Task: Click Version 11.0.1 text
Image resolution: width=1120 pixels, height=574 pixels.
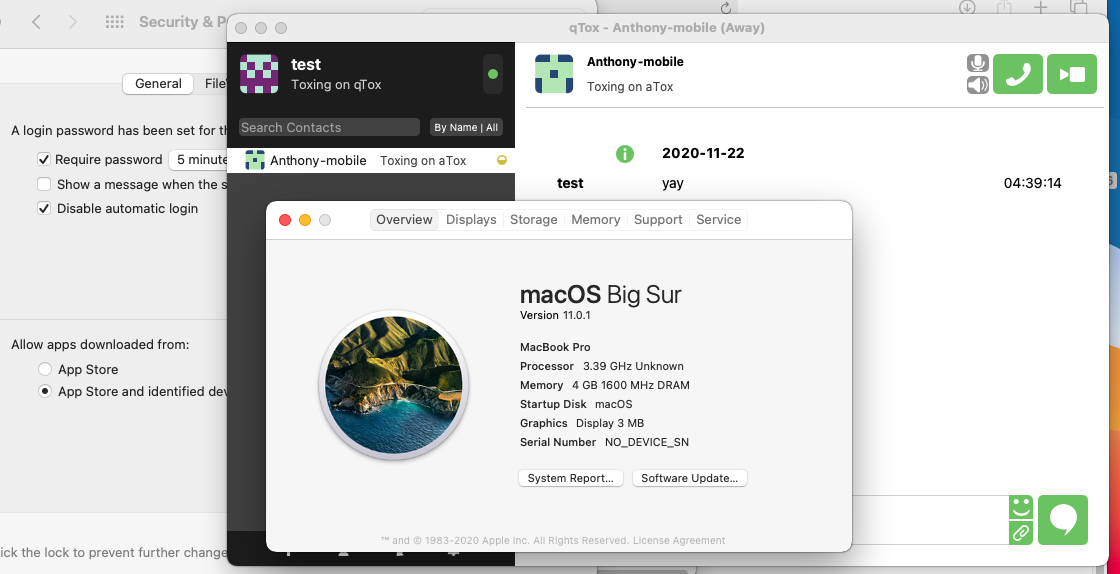Action: [x=555, y=316]
